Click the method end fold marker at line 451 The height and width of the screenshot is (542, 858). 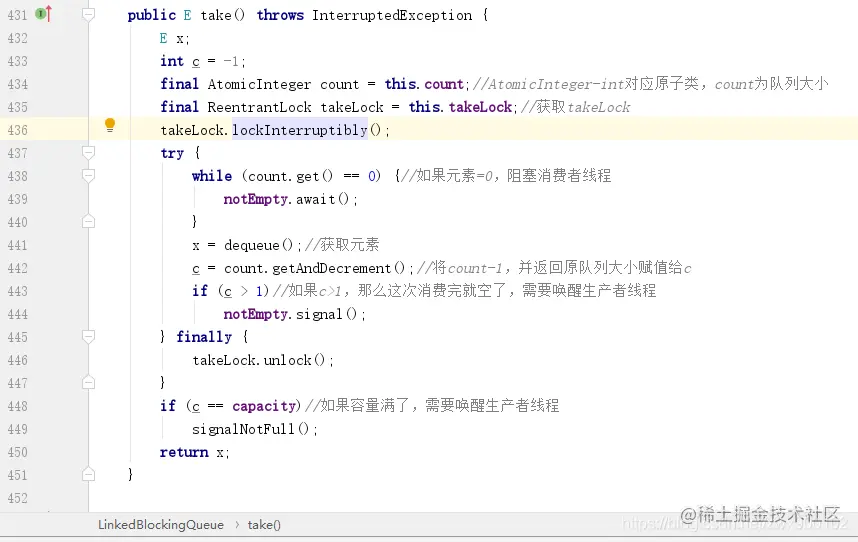(x=88, y=474)
